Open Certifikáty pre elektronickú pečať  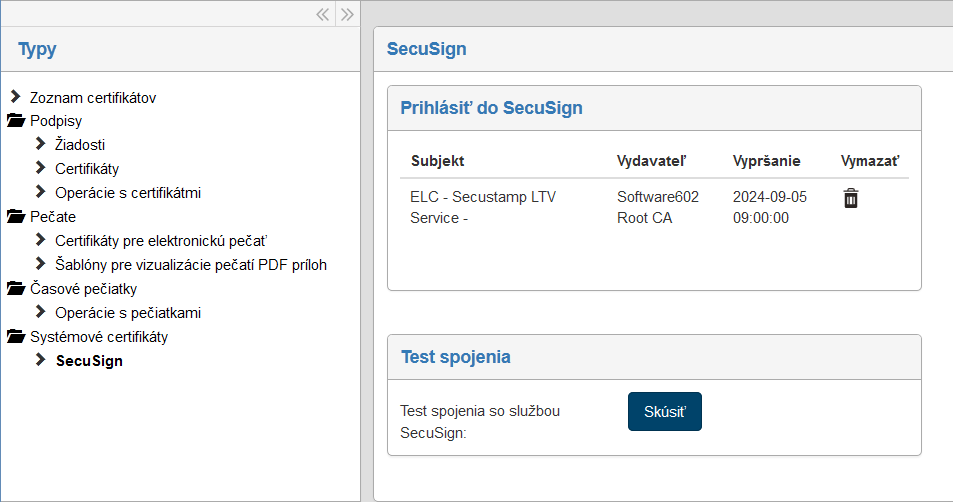(161, 241)
